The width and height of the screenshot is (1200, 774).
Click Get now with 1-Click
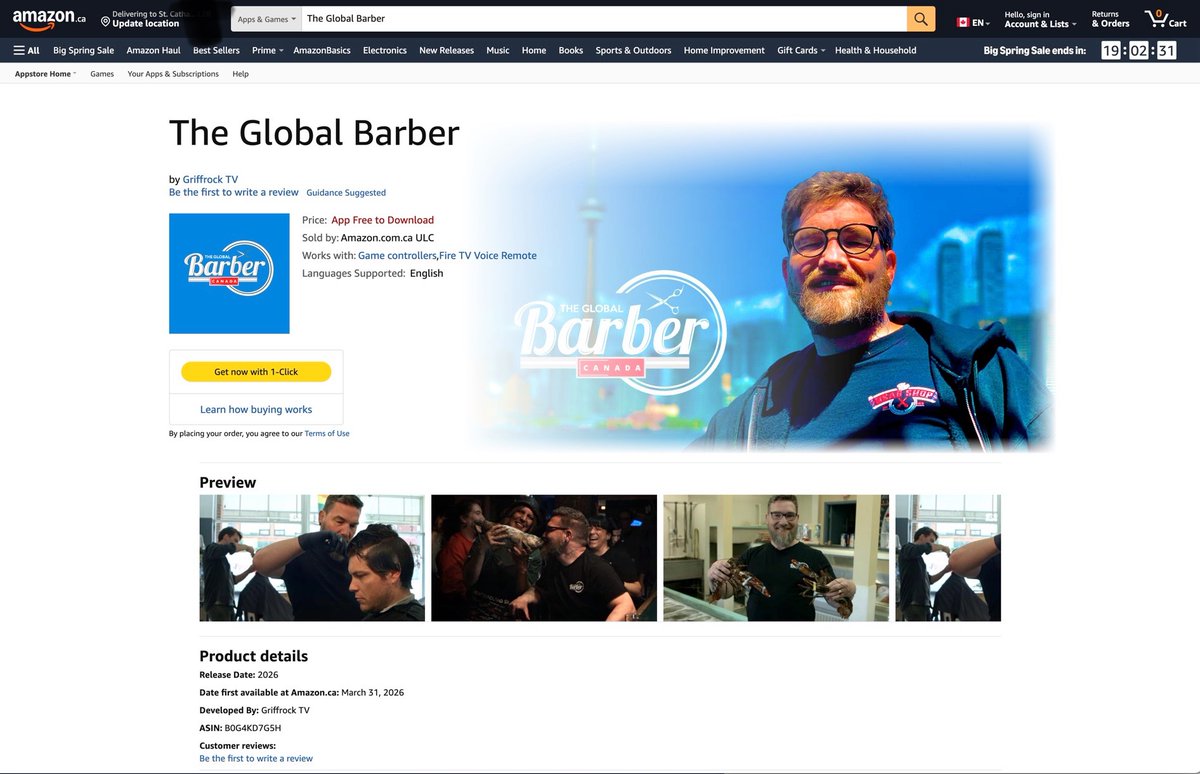(x=256, y=372)
